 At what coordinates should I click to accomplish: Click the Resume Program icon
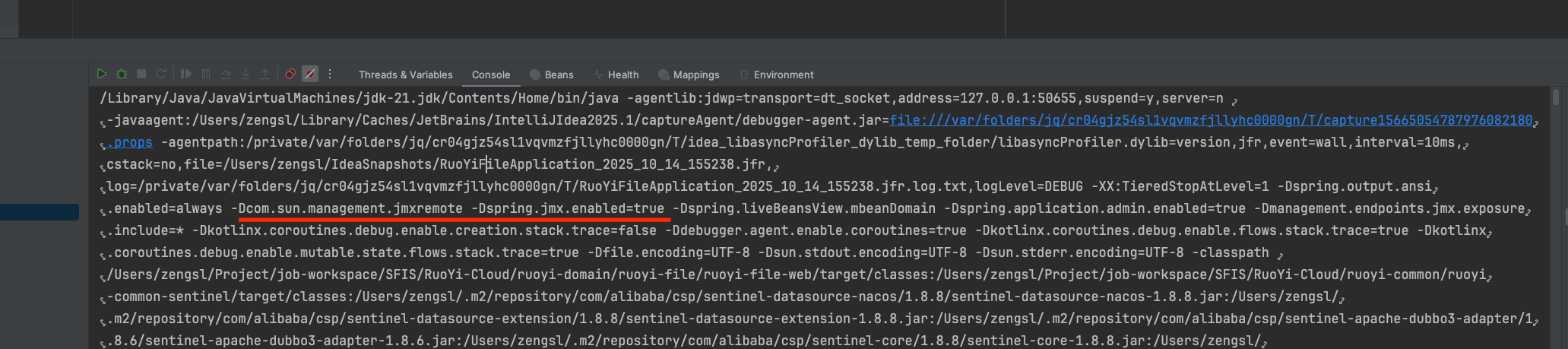(x=186, y=75)
